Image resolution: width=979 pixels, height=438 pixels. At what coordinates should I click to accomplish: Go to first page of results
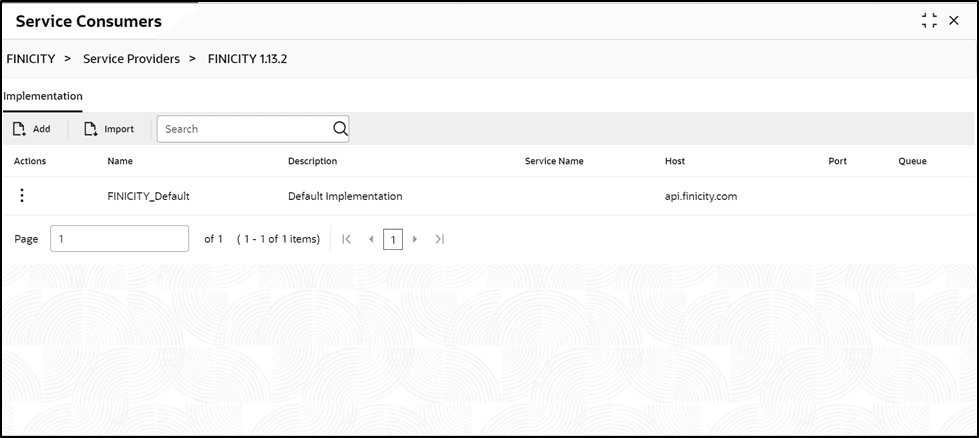(346, 239)
